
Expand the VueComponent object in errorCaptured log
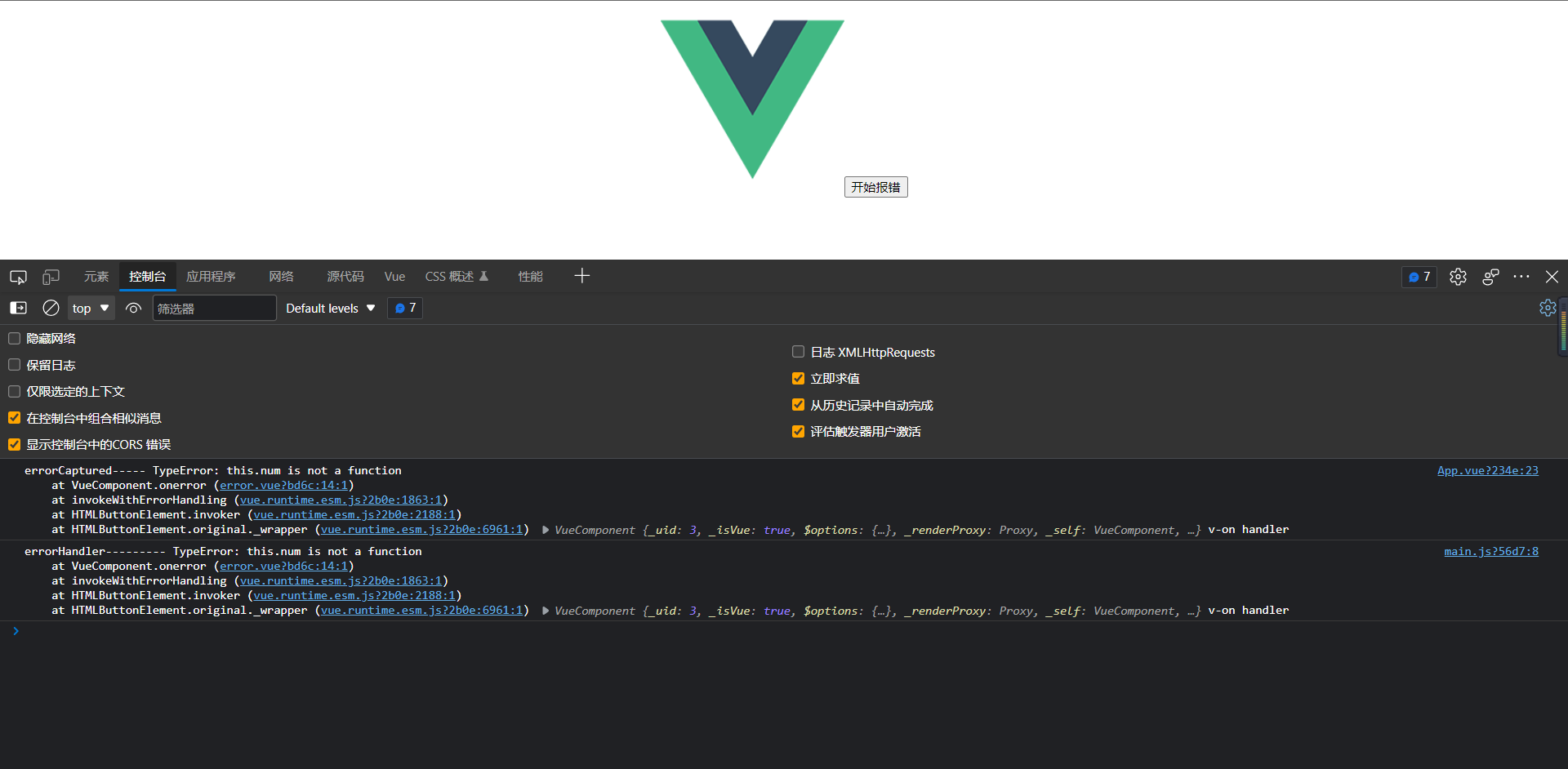pos(545,530)
